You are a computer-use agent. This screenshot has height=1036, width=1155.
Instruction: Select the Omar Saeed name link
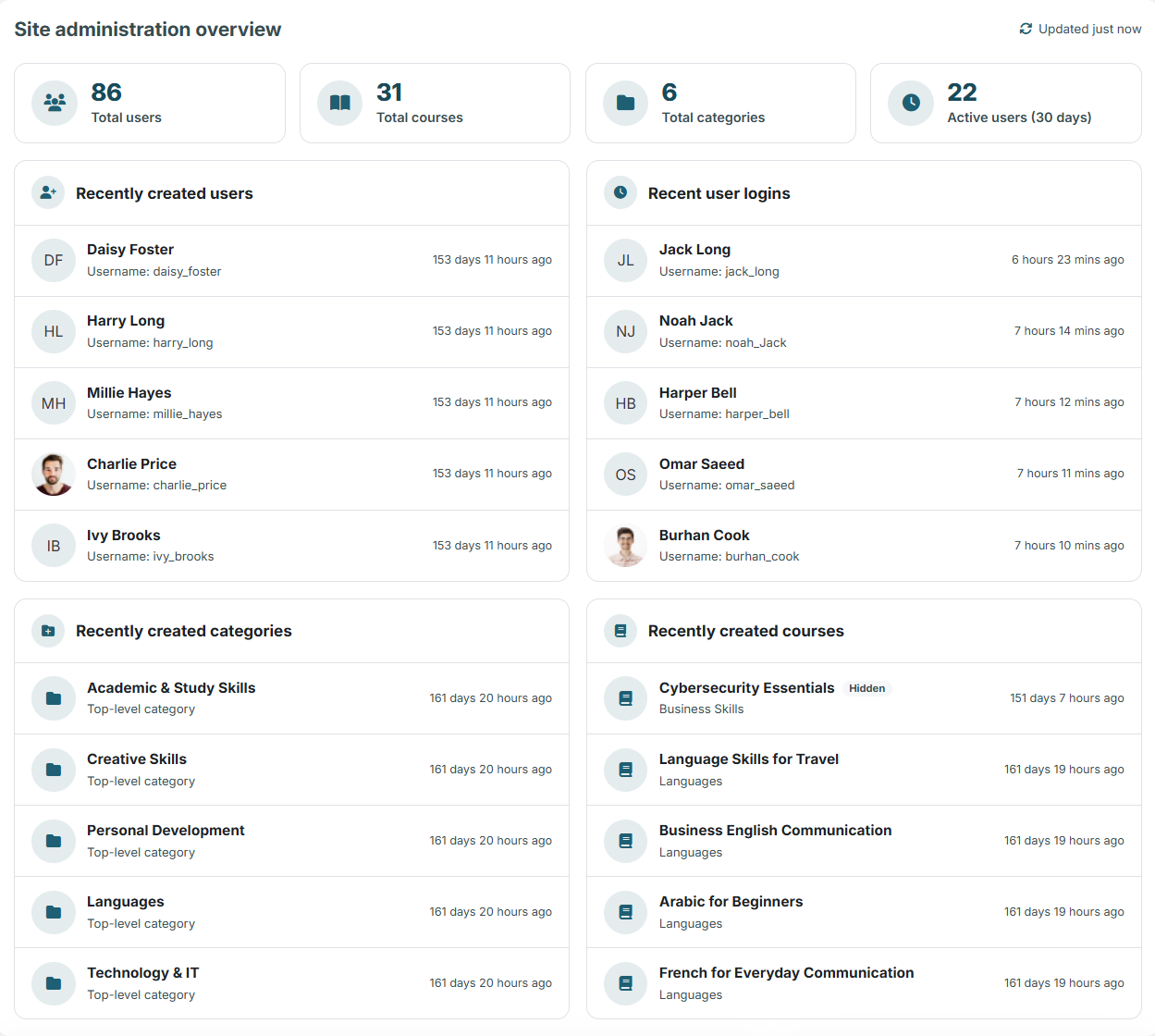click(x=701, y=464)
